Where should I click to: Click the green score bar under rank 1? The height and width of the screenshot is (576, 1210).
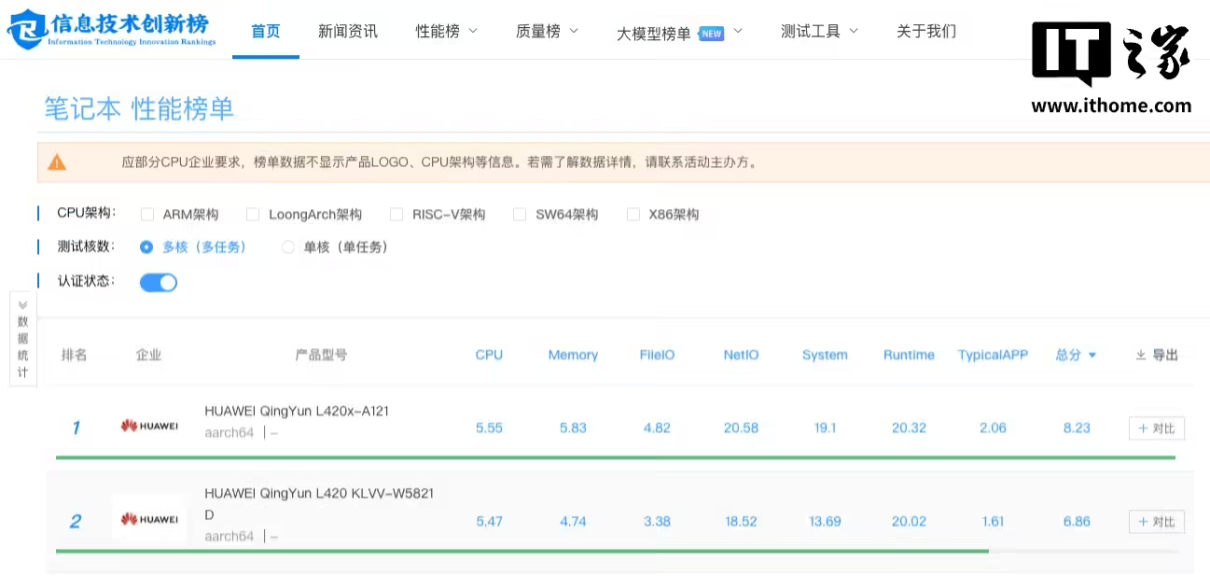[x=615, y=457]
